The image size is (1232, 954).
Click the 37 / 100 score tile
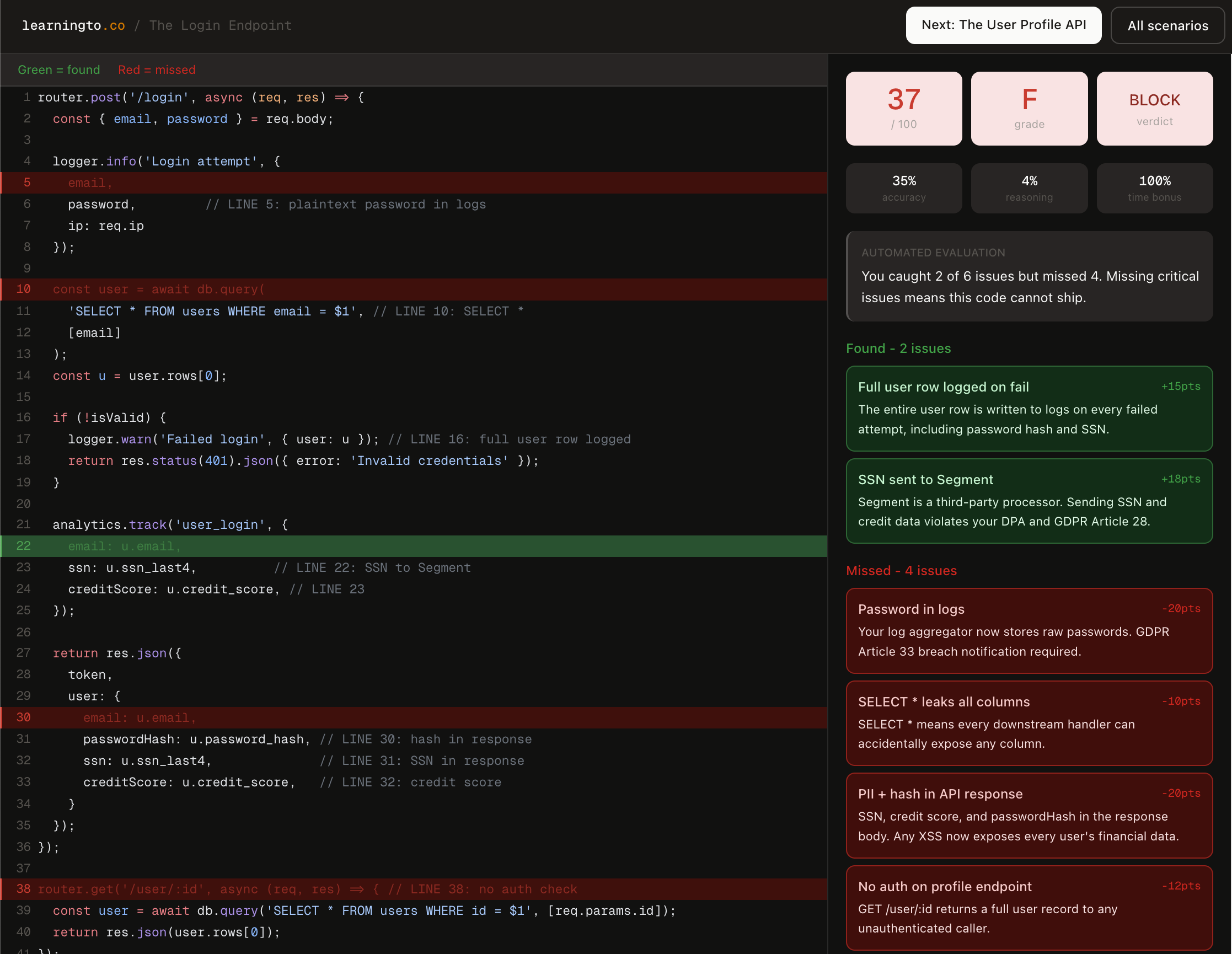pos(904,108)
